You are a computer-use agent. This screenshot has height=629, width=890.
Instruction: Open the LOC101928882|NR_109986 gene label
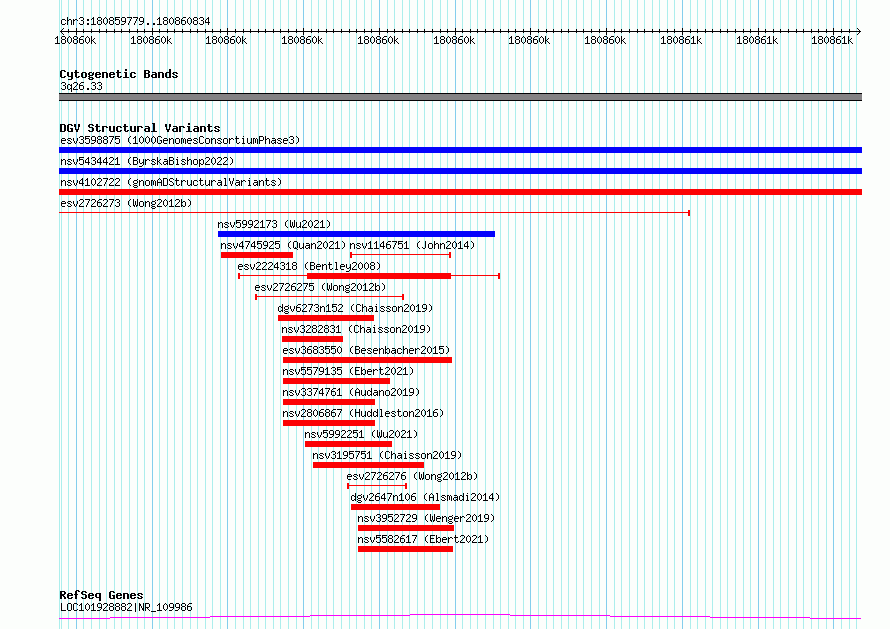pyautogui.click(x=126, y=607)
